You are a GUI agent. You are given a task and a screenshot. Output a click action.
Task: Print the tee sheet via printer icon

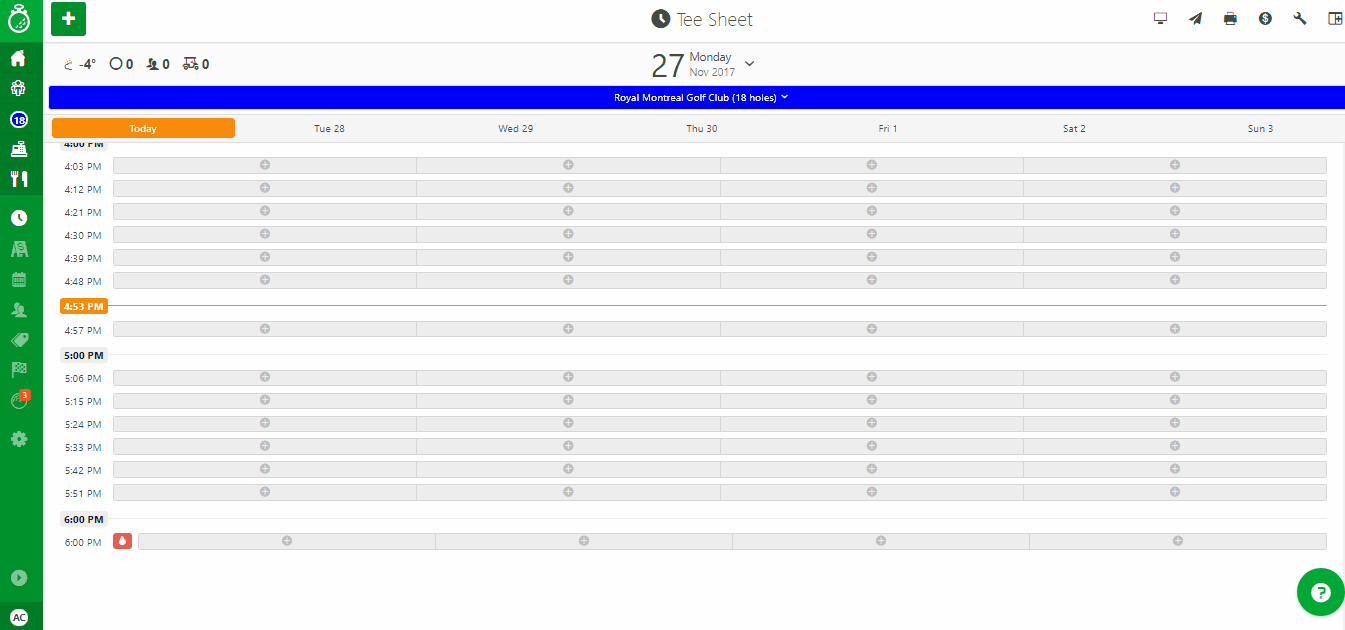coord(1230,19)
